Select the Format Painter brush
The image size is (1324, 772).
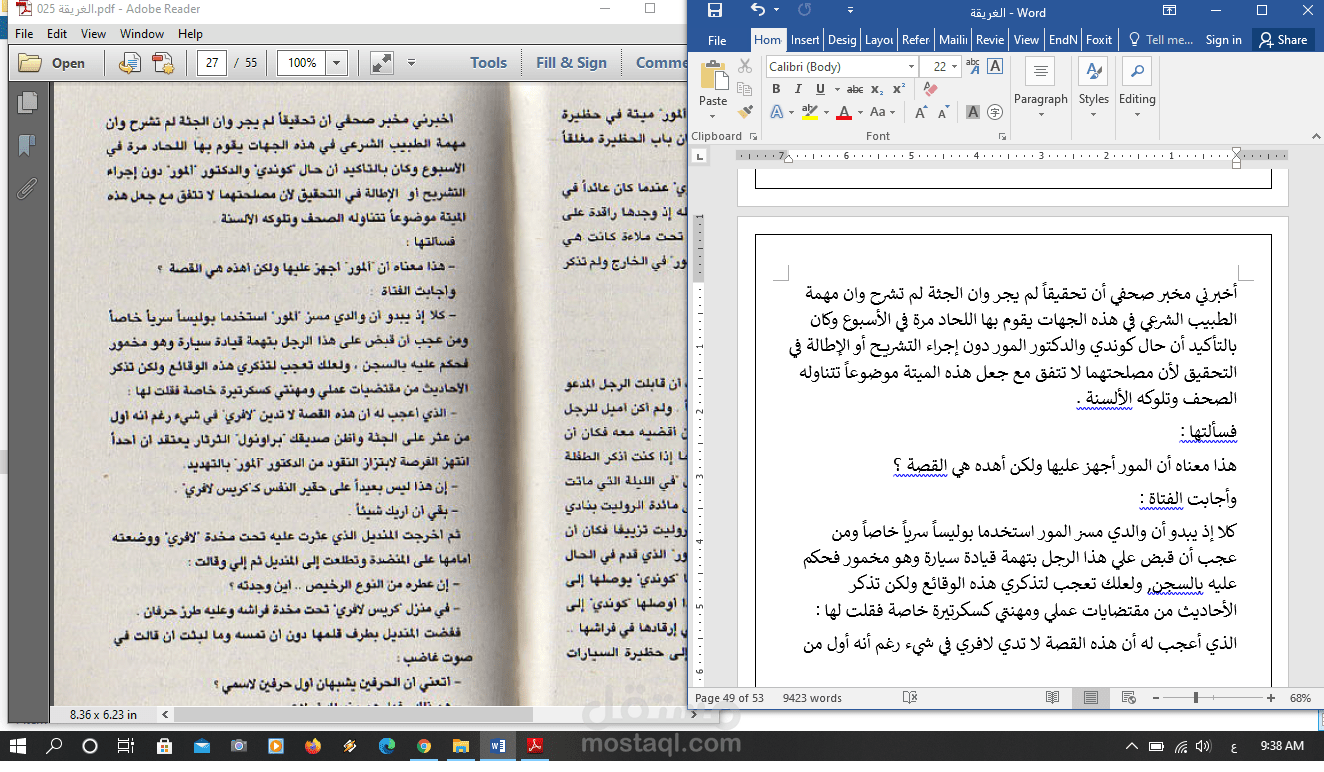(x=745, y=112)
